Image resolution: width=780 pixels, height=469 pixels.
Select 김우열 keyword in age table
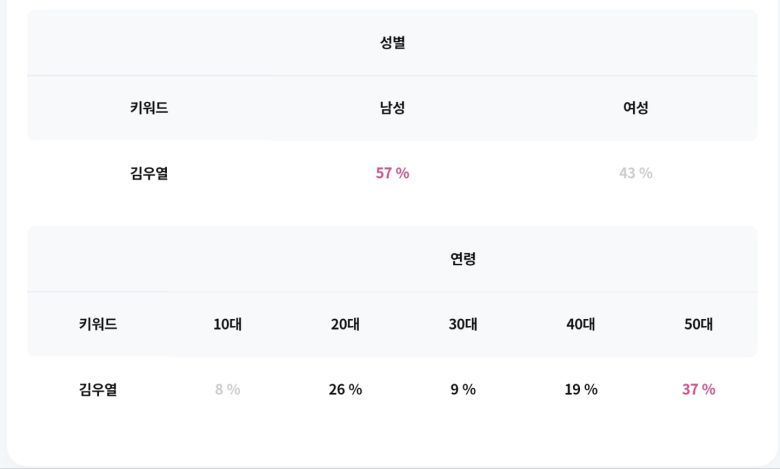(98, 389)
